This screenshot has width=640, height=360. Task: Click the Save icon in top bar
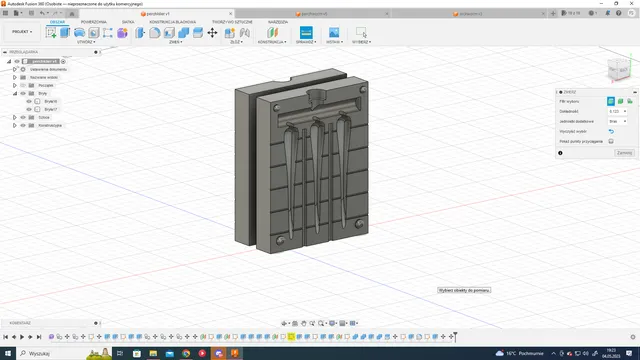point(31,13)
